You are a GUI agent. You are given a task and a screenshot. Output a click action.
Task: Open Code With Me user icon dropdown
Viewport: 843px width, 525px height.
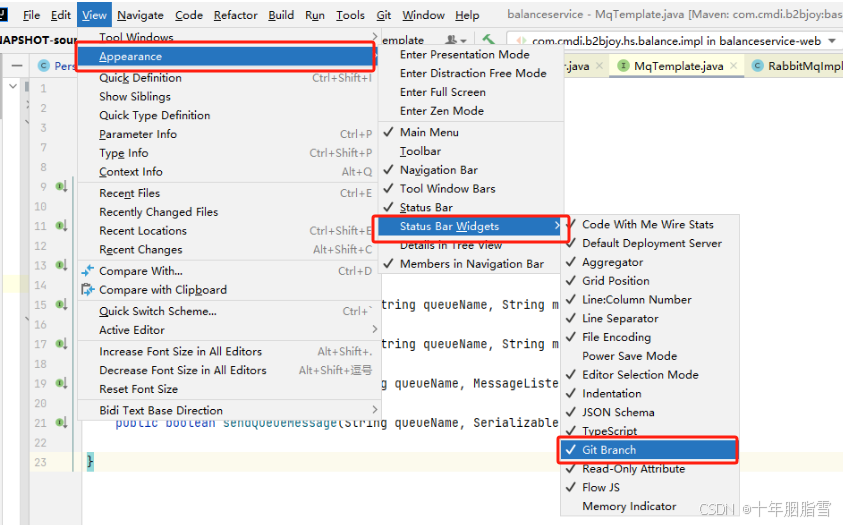[x=455, y=40]
